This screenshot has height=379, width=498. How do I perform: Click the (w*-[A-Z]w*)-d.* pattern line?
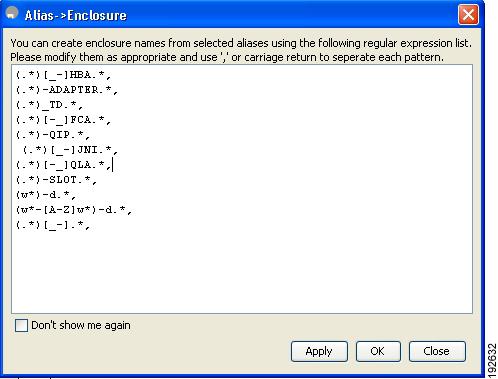[74, 210]
